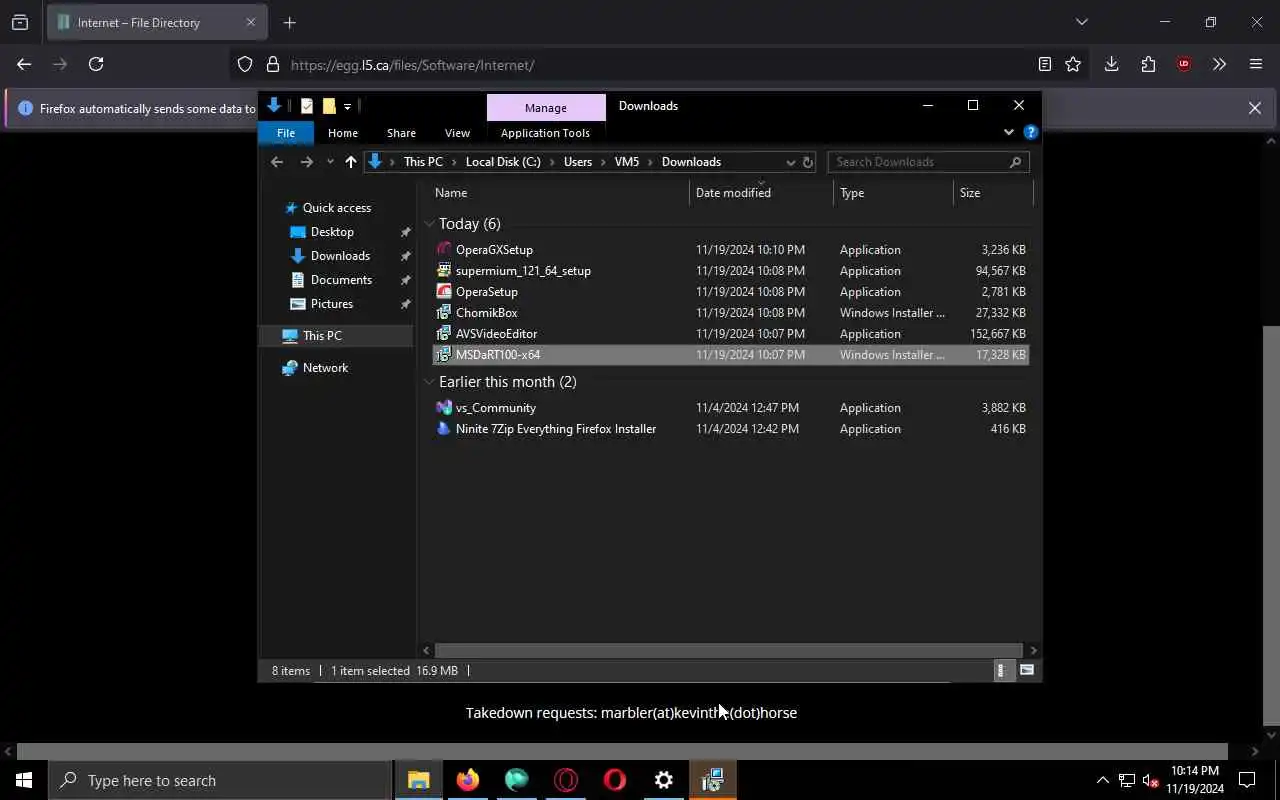Open the installer icon on the taskbar

pos(713,780)
